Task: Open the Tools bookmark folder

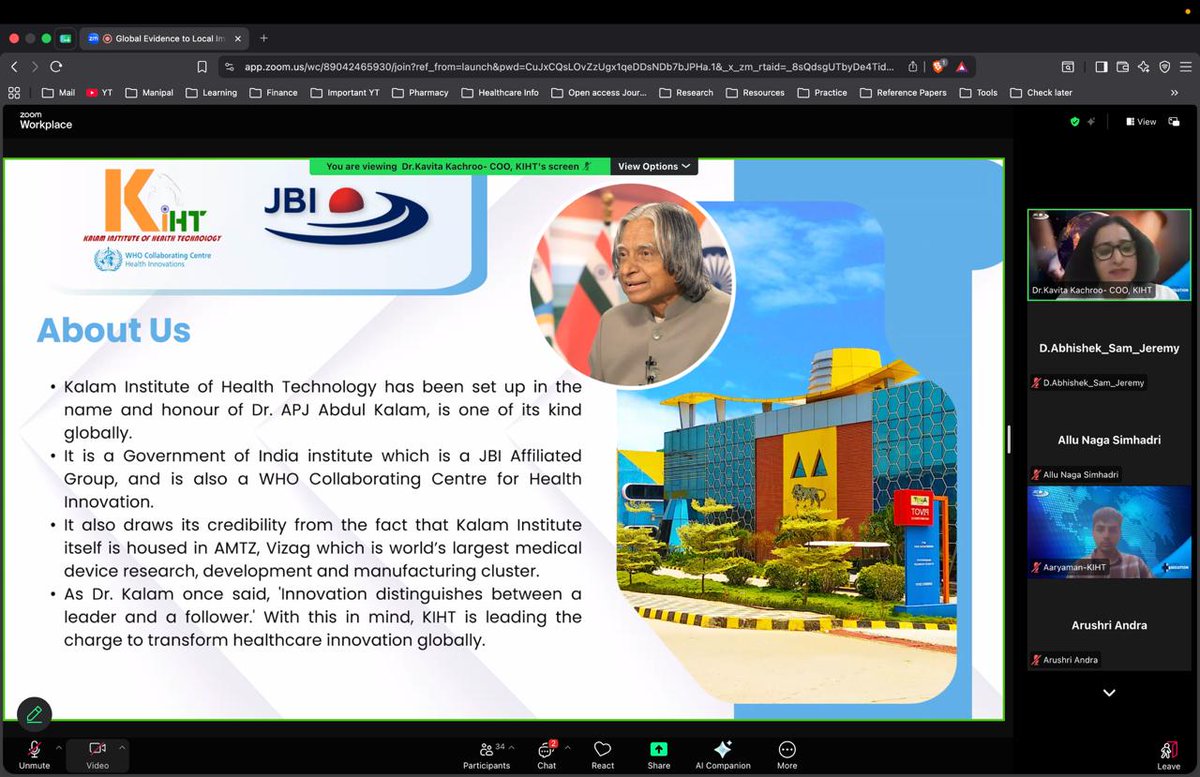Action: click(x=978, y=92)
